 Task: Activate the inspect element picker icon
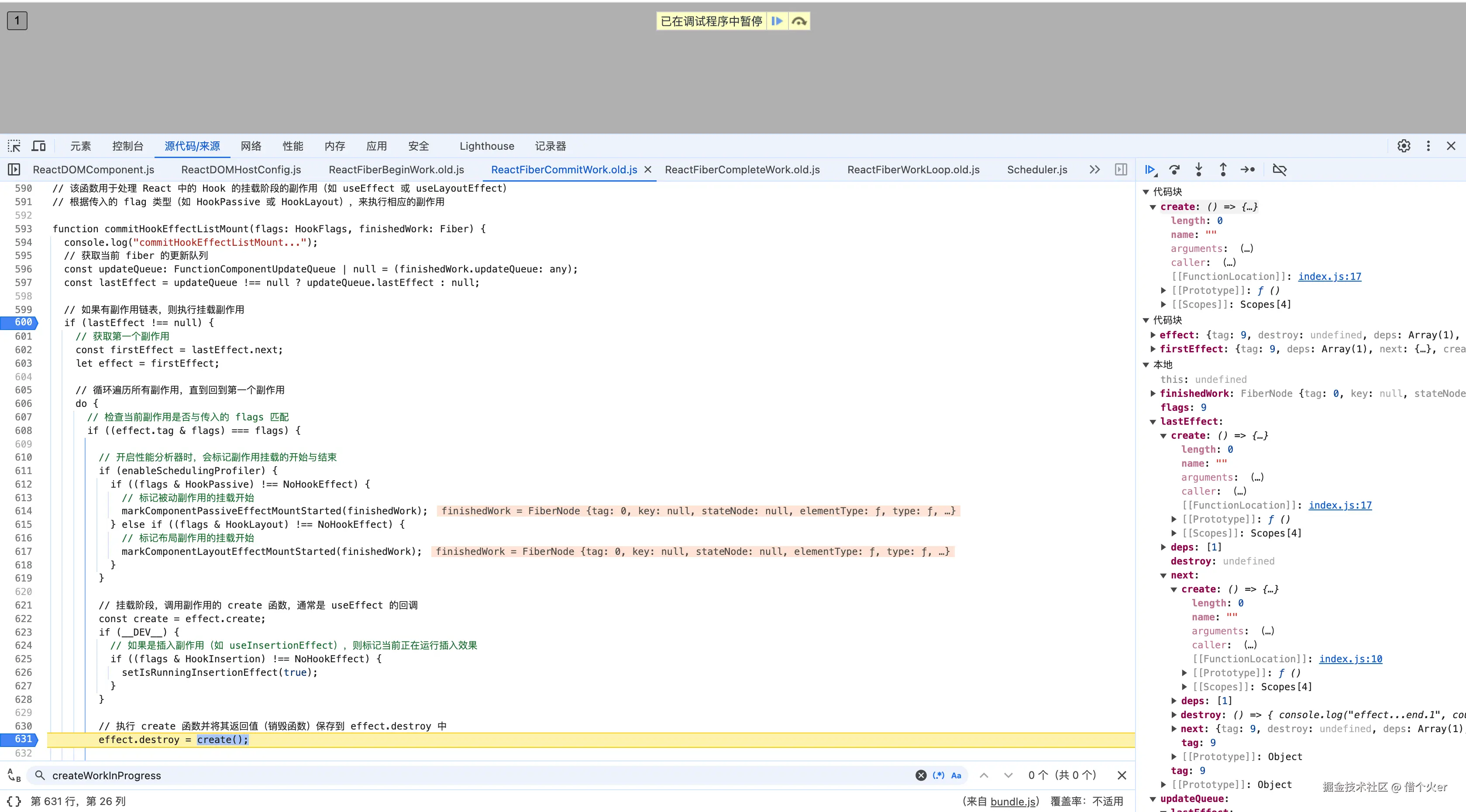[14, 146]
